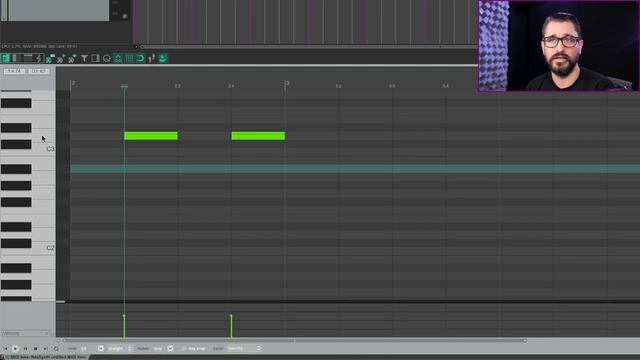Toggle the green loop-shaped snap icon
The height and width of the screenshot is (360, 640).
click(140, 58)
